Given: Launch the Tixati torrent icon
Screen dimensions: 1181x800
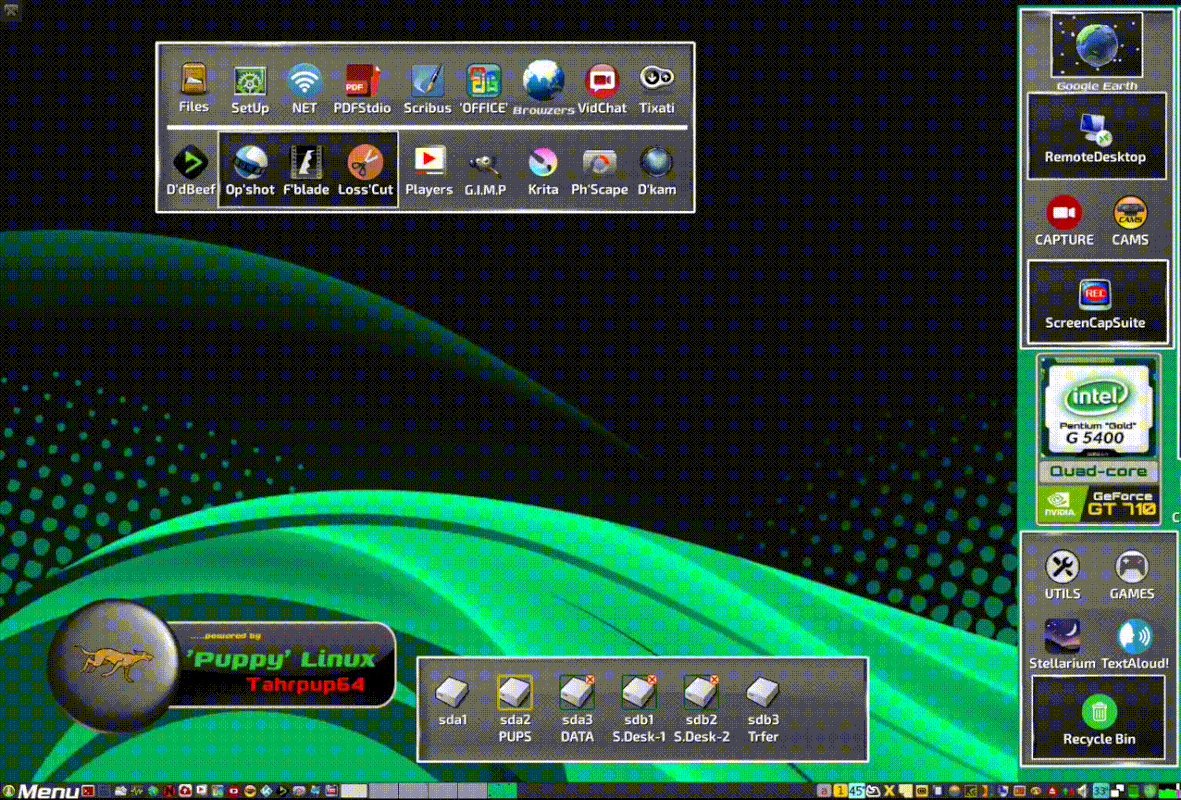Looking at the screenshot, I should click(657, 78).
